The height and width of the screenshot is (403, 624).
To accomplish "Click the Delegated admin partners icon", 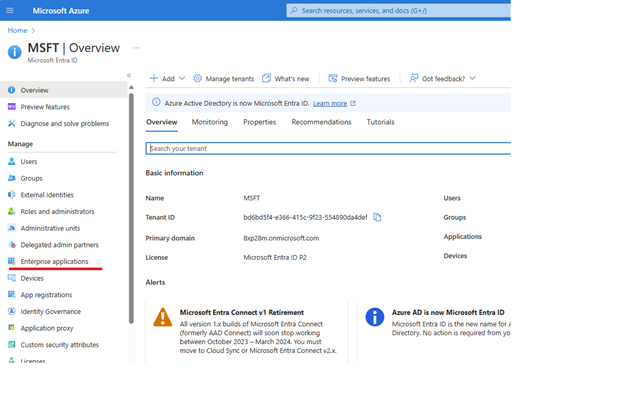I will 12,245.
